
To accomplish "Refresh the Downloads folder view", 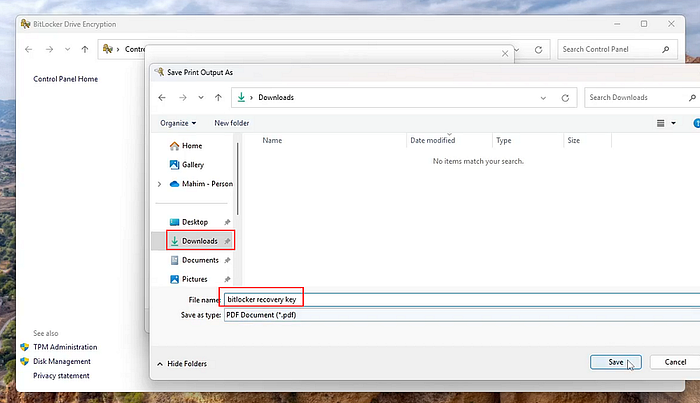I will 565,98.
